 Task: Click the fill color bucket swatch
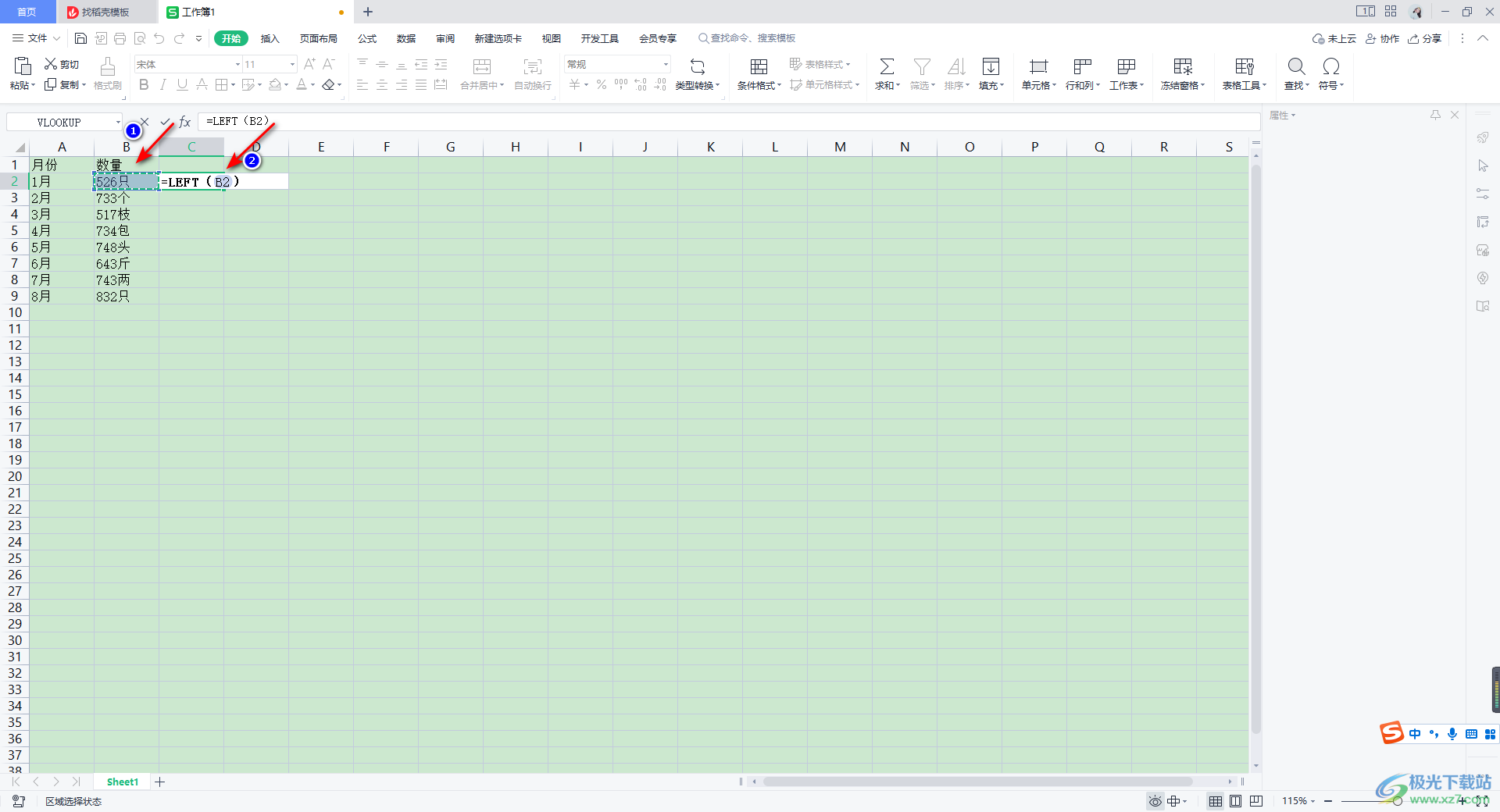[x=275, y=84]
